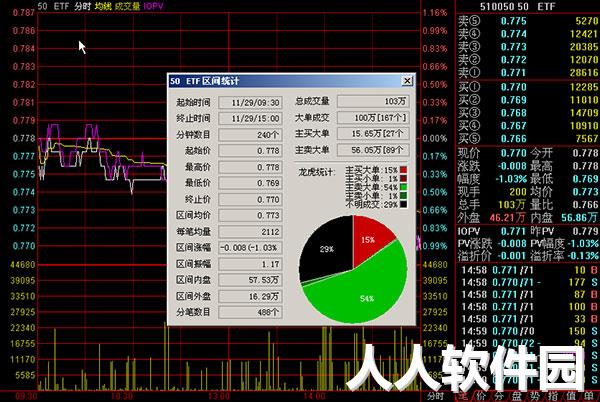Click the 44680 volume label on left axis

[x=23, y=265]
